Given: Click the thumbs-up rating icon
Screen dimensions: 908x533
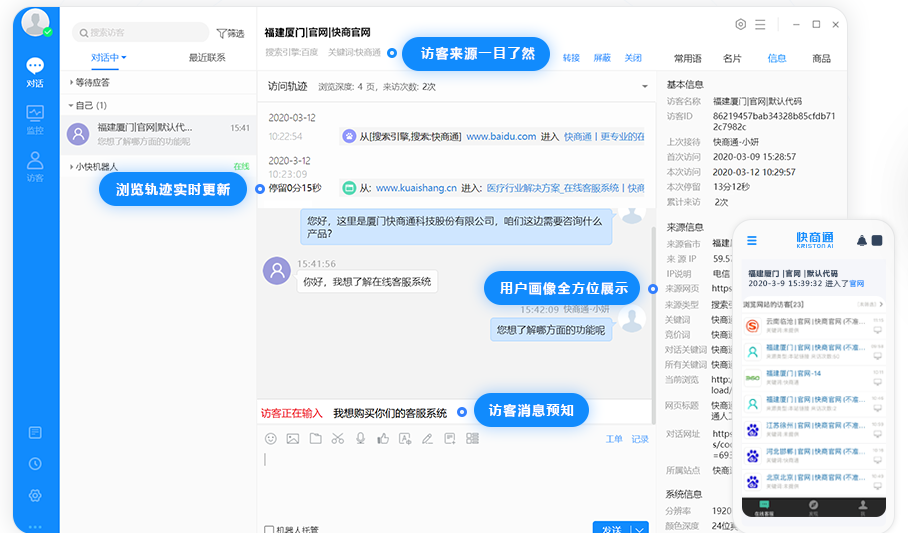Looking at the screenshot, I should tap(383, 438).
